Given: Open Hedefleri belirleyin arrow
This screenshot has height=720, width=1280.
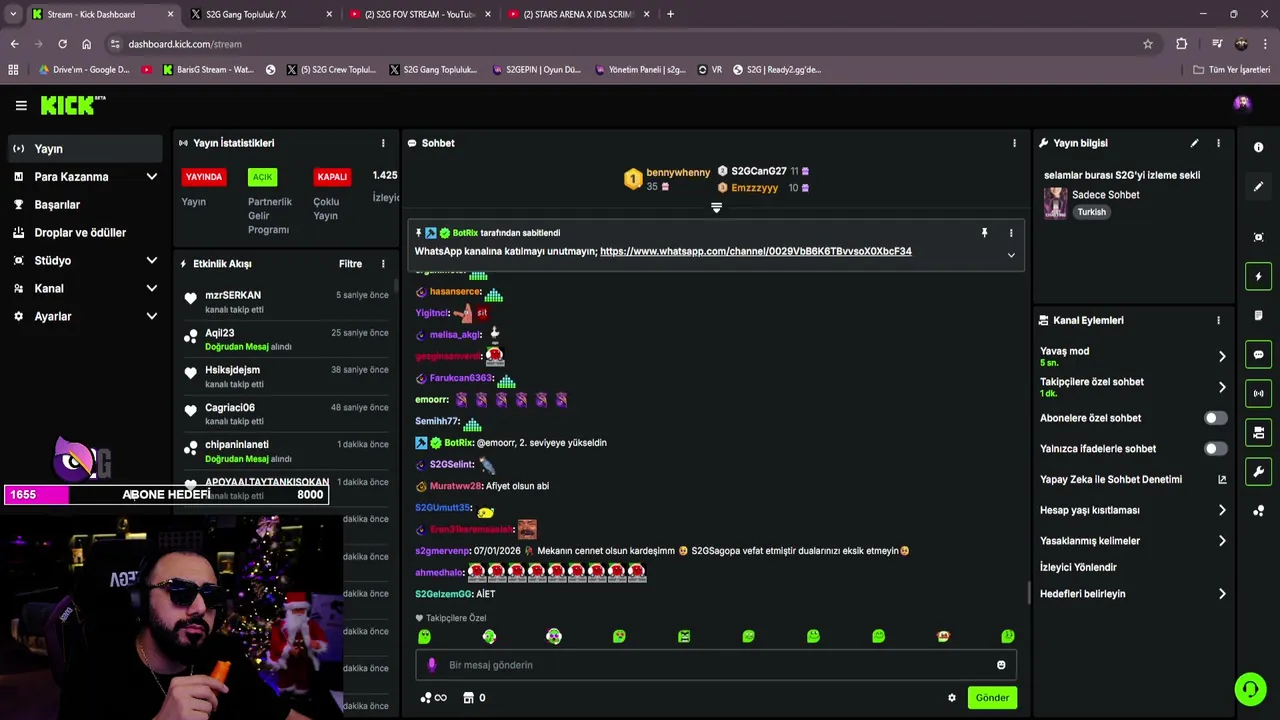Looking at the screenshot, I should [x=1222, y=594].
